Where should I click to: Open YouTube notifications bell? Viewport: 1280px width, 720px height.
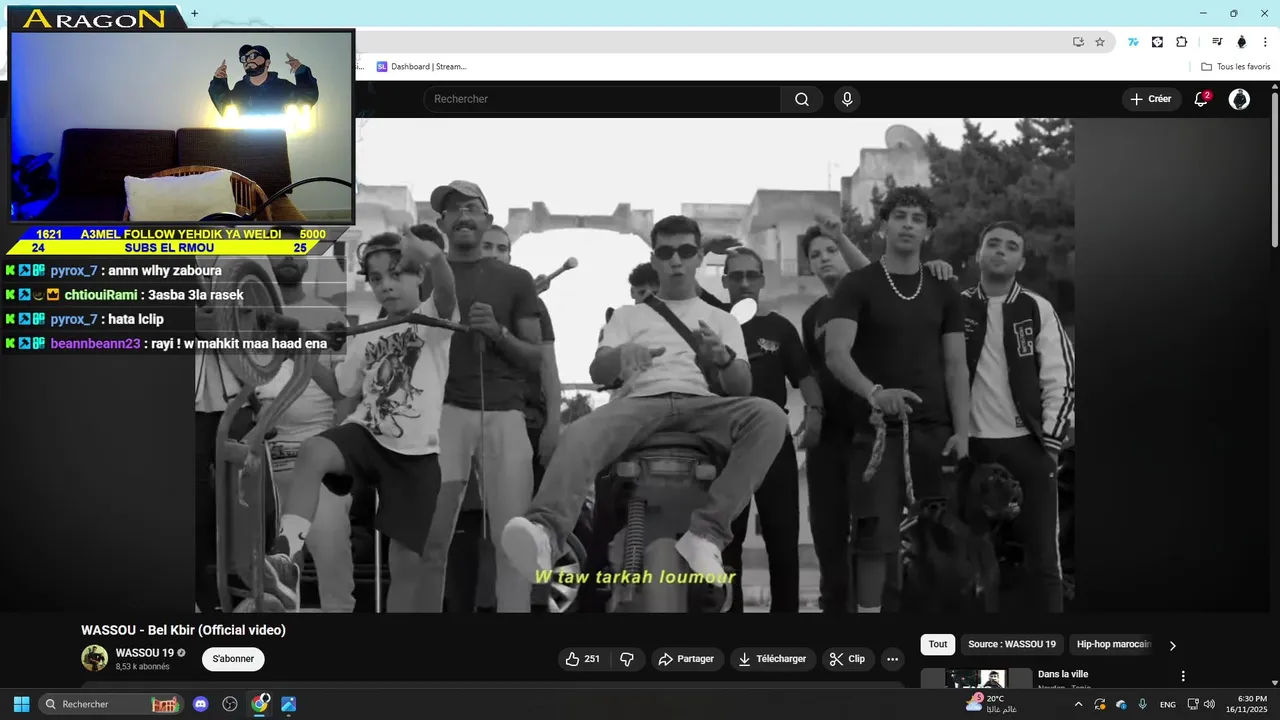click(1201, 99)
